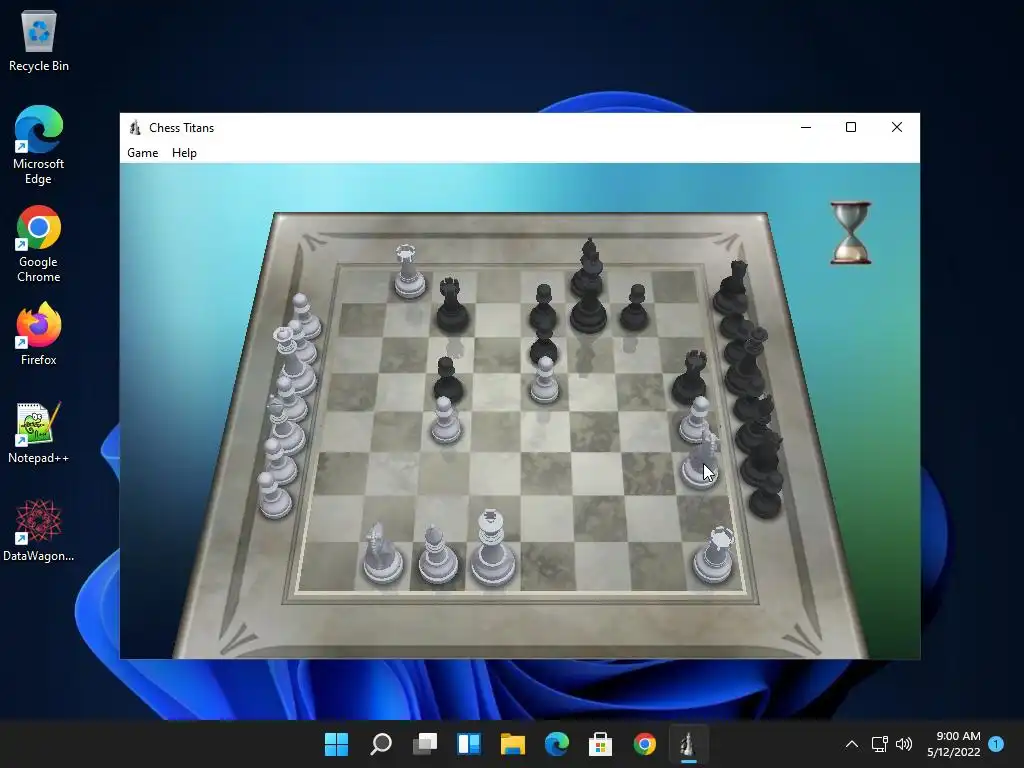Select the Notepad++ desktop shortcut
1024x768 pixels.
[x=39, y=433]
